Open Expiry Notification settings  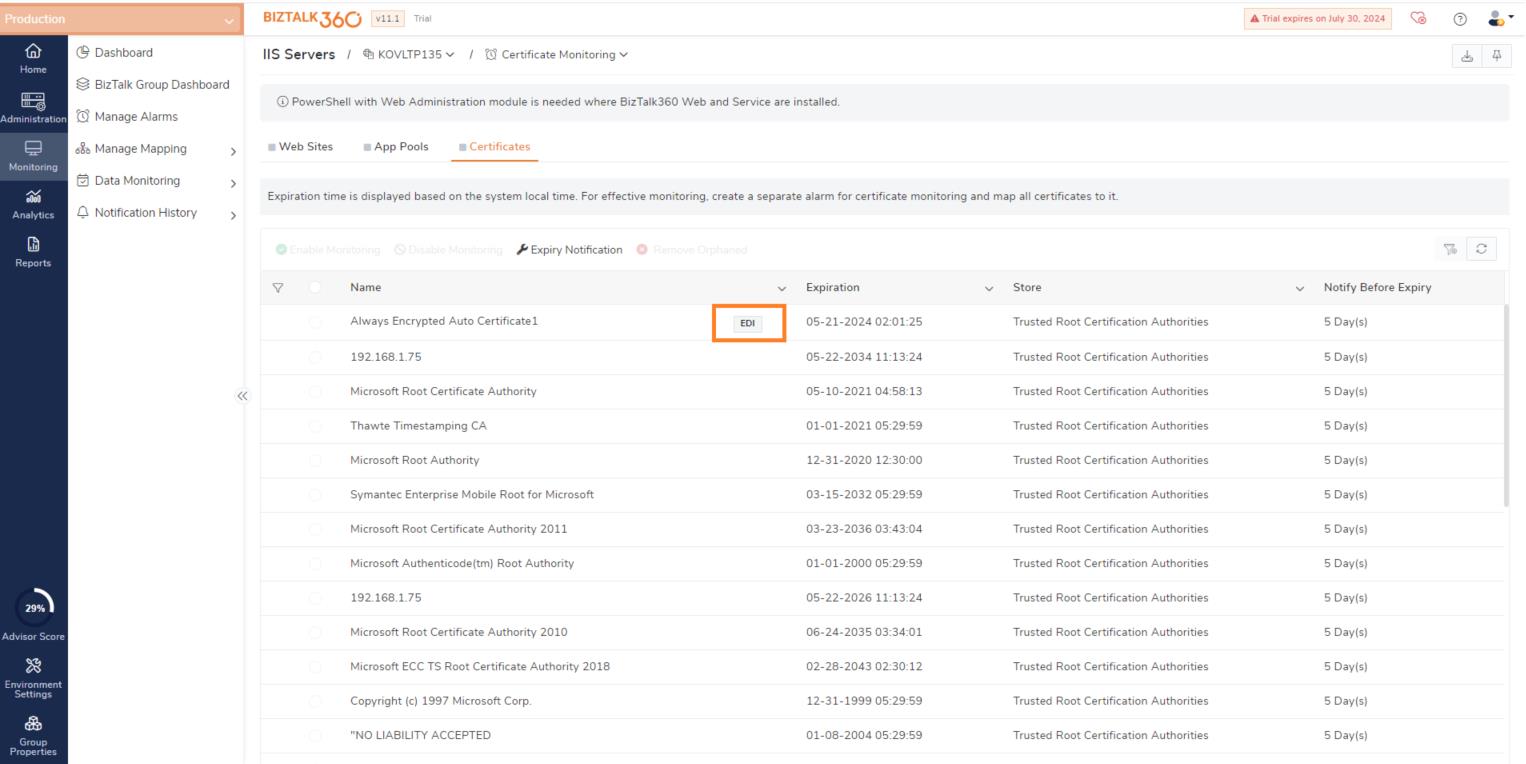[x=569, y=249]
